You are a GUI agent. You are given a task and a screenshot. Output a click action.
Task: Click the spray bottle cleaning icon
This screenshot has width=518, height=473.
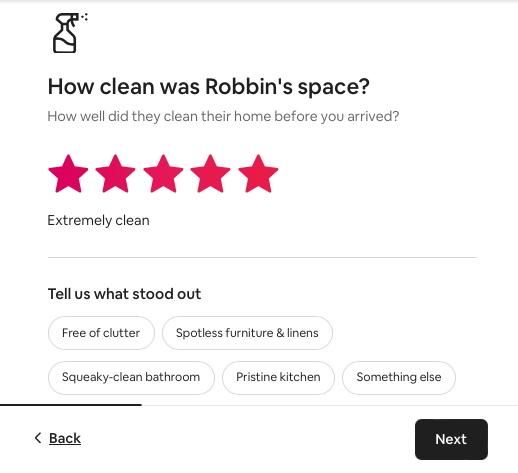click(70, 33)
